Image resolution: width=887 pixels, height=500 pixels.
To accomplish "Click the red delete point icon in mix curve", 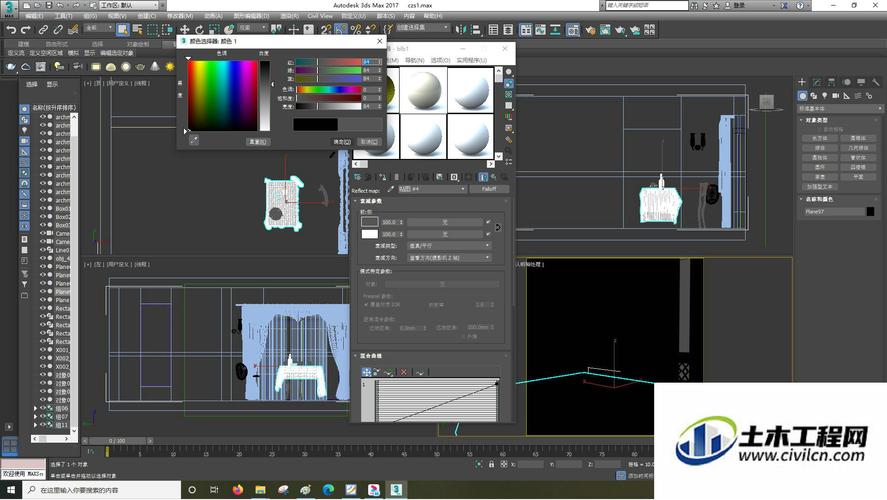I will 404,372.
